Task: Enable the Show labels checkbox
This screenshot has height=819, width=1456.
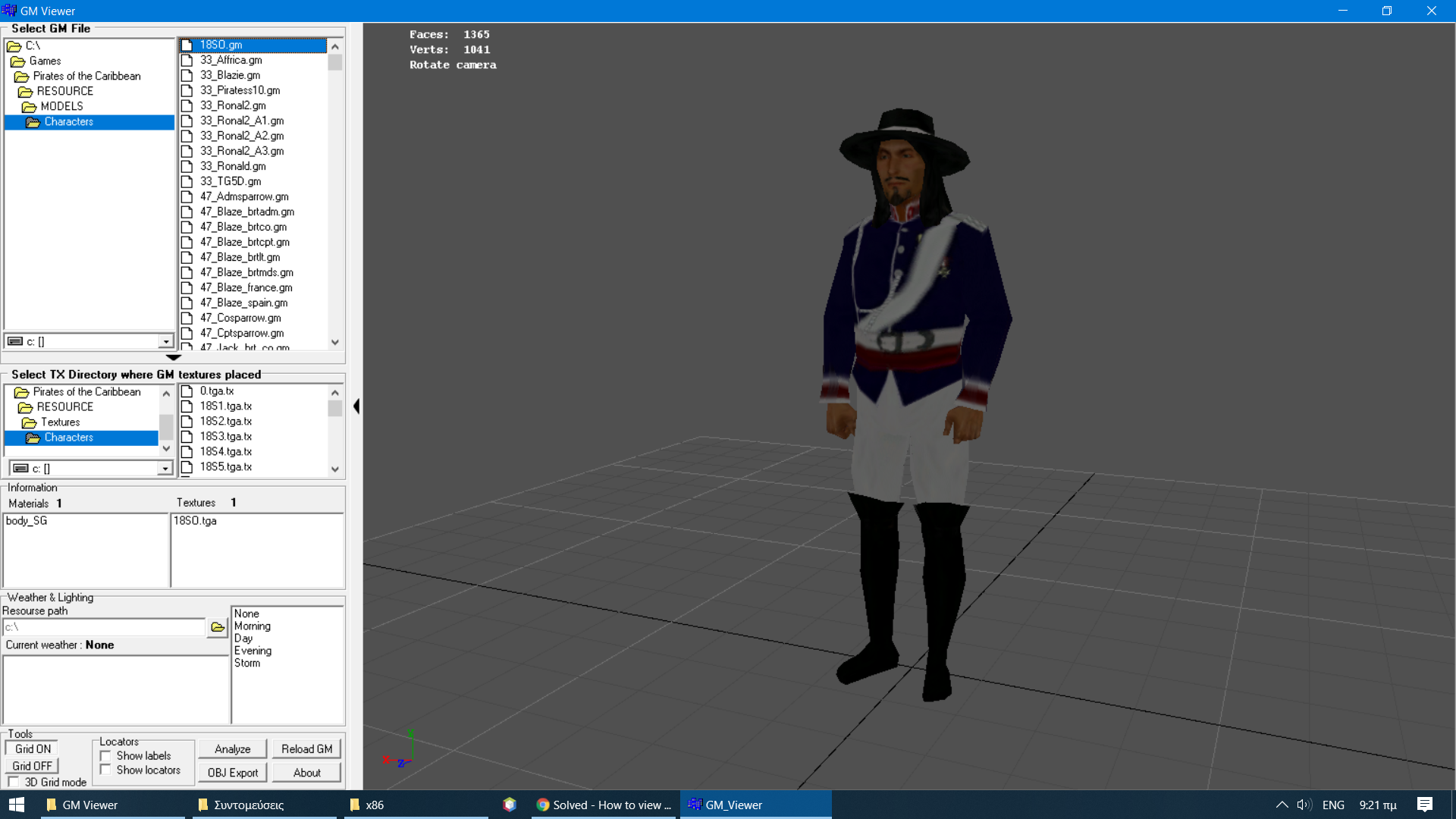Action: (x=105, y=756)
